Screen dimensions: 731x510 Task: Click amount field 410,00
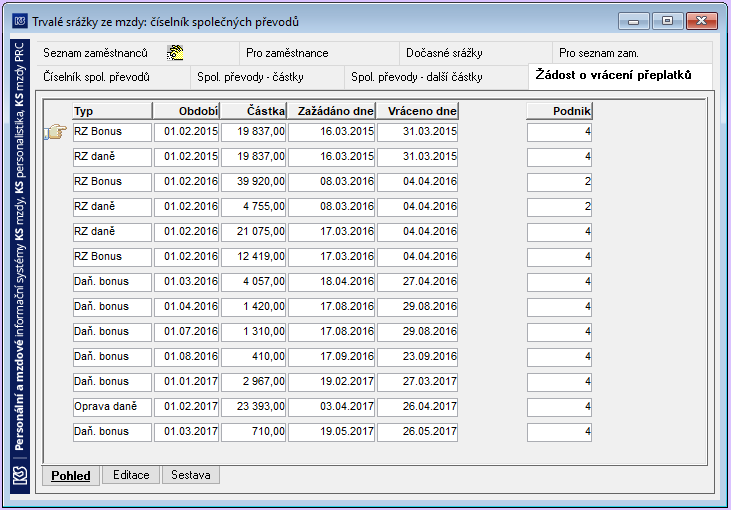tap(253, 357)
